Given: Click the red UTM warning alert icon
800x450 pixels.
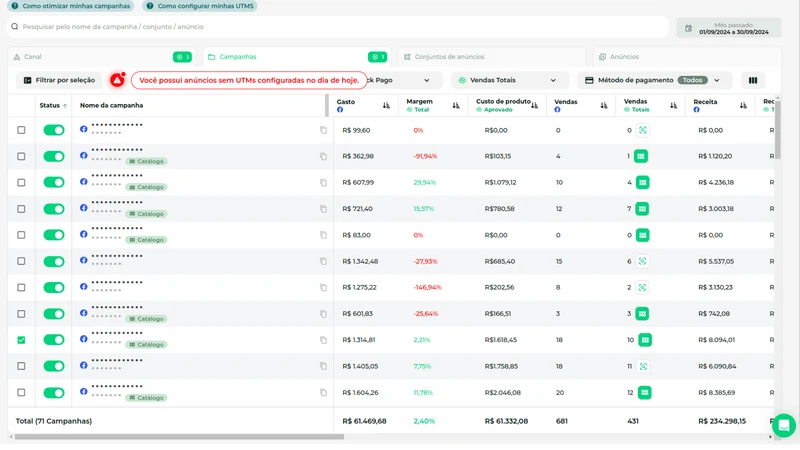Looking at the screenshot, I should [117, 80].
